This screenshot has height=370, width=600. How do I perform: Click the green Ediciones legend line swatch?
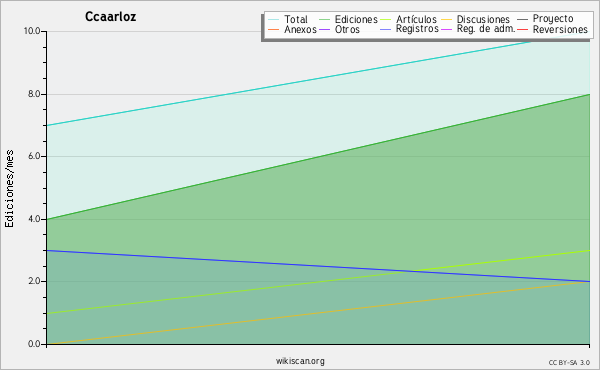click(324, 19)
